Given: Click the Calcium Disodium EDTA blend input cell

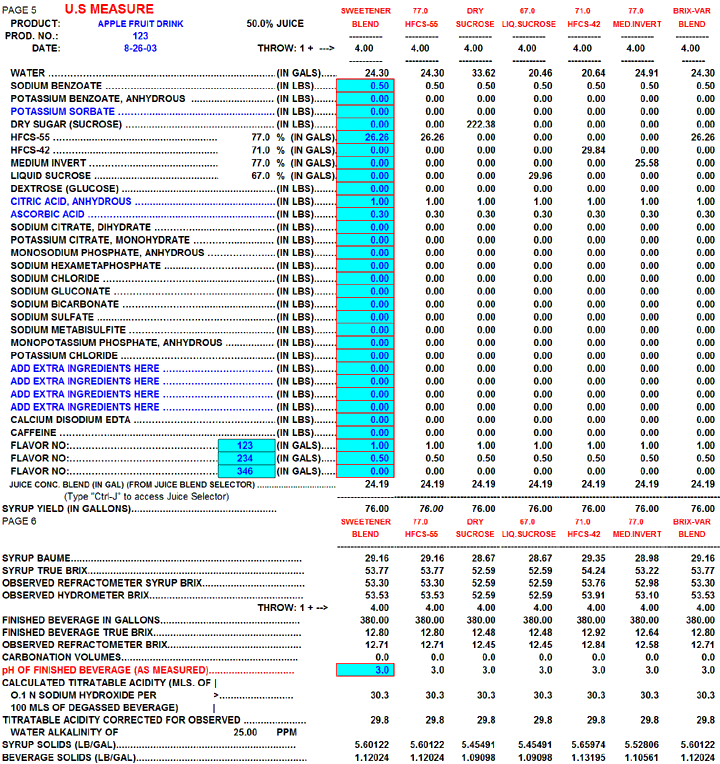Looking at the screenshot, I should tap(366, 419).
